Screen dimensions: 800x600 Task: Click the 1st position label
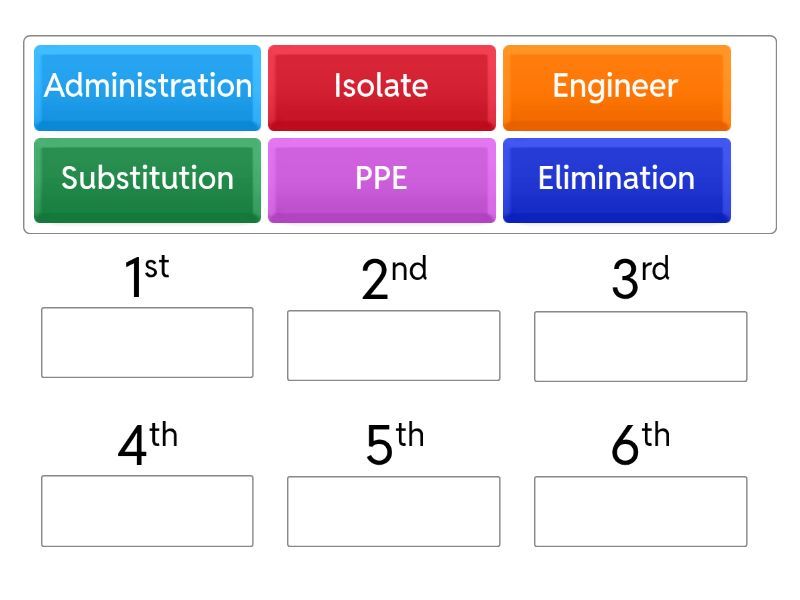(146, 278)
